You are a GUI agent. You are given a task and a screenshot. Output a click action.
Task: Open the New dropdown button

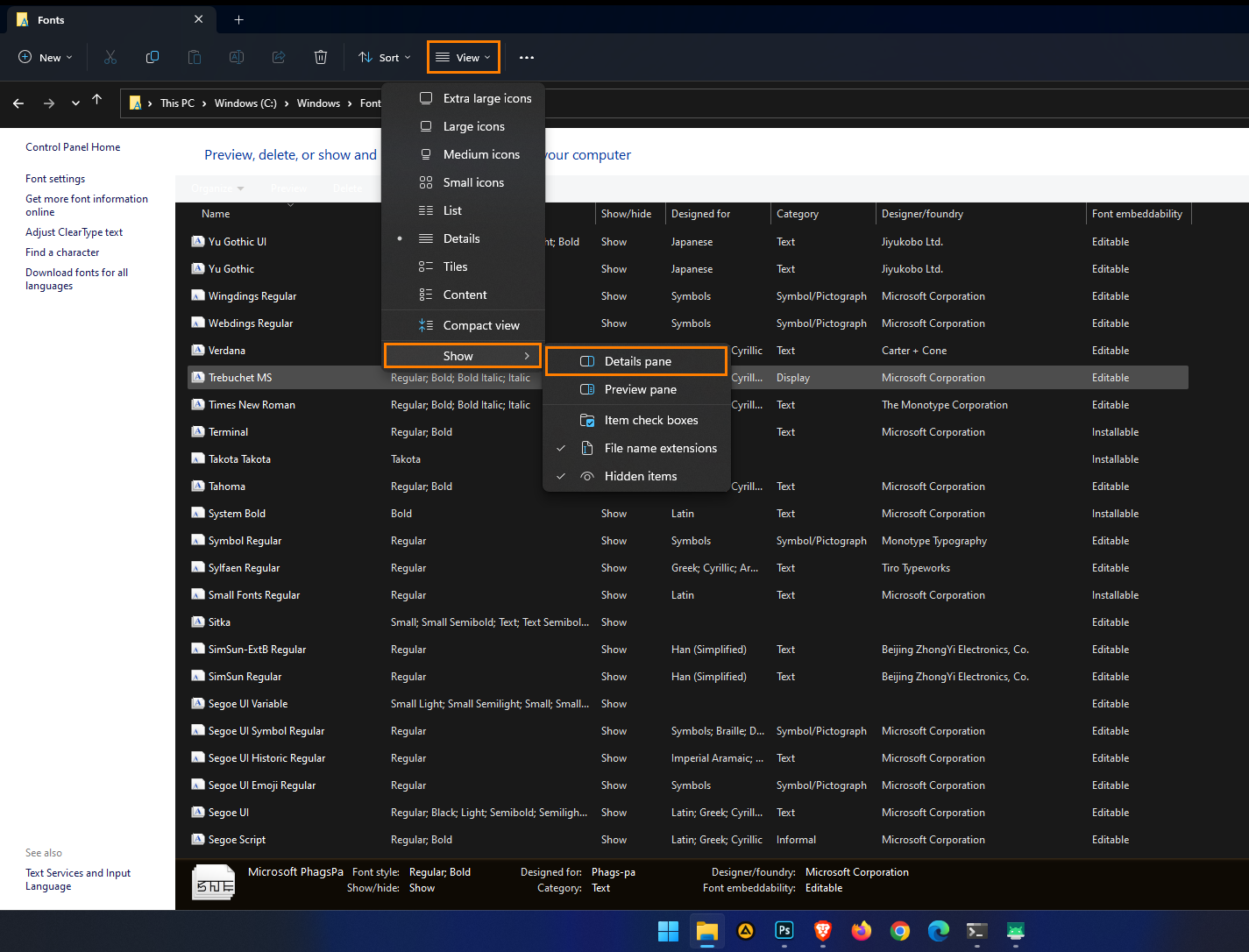[46, 57]
